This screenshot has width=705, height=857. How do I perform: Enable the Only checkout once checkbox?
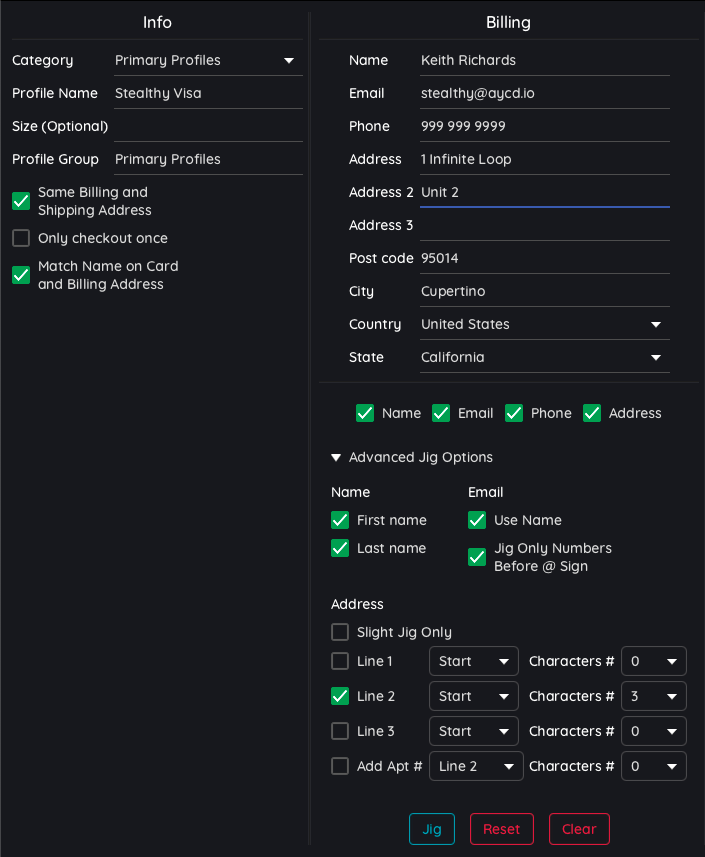coord(21,238)
